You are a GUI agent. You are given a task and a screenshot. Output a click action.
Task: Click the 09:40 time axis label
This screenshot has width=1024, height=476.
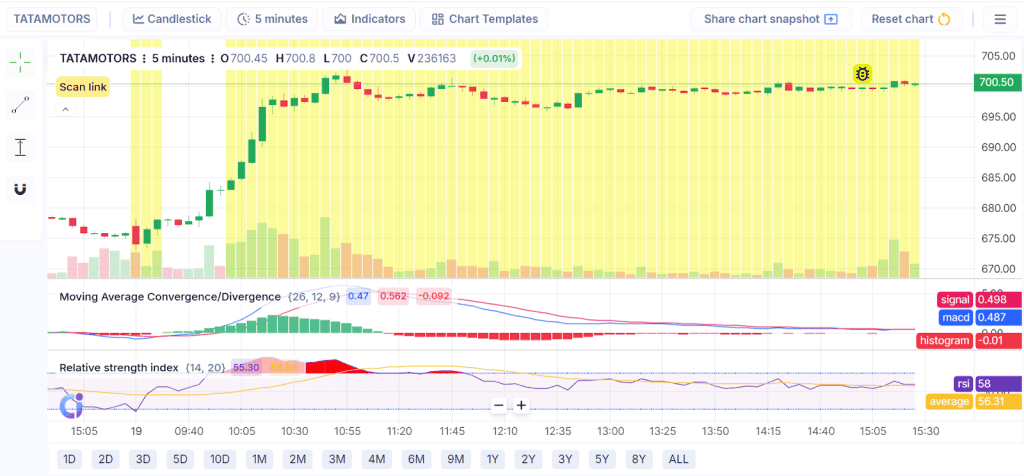coord(190,431)
